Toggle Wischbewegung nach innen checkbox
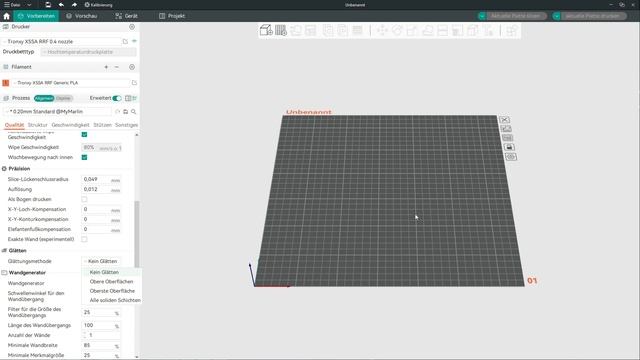The height and width of the screenshot is (360, 640). [84, 157]
